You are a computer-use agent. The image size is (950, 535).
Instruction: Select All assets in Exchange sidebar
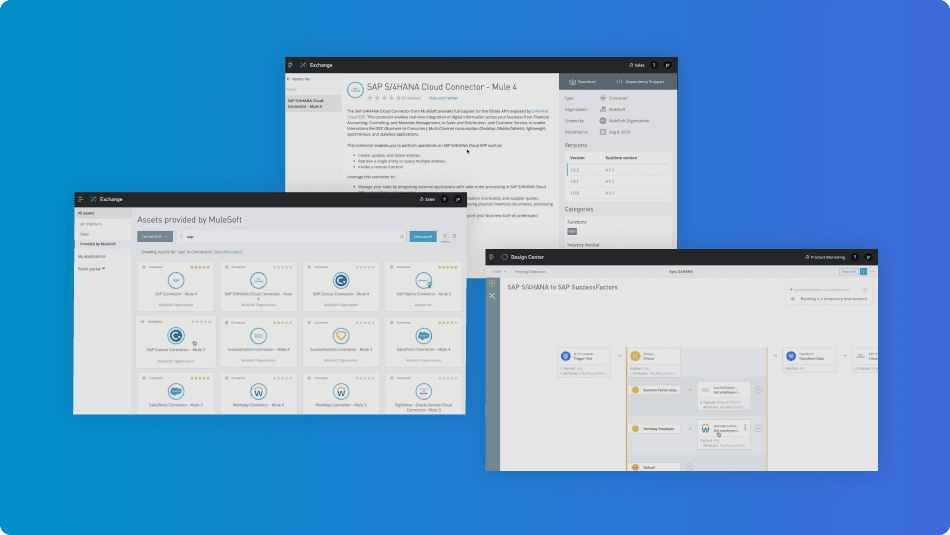click(x=102, y=213)
